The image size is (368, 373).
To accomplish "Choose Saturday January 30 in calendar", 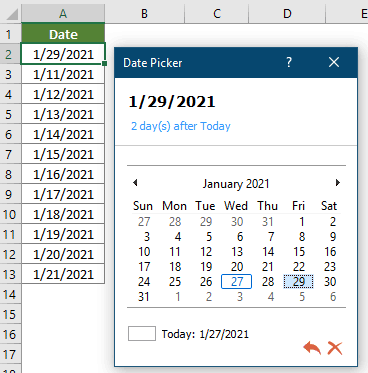I will [x=330, y=282].
